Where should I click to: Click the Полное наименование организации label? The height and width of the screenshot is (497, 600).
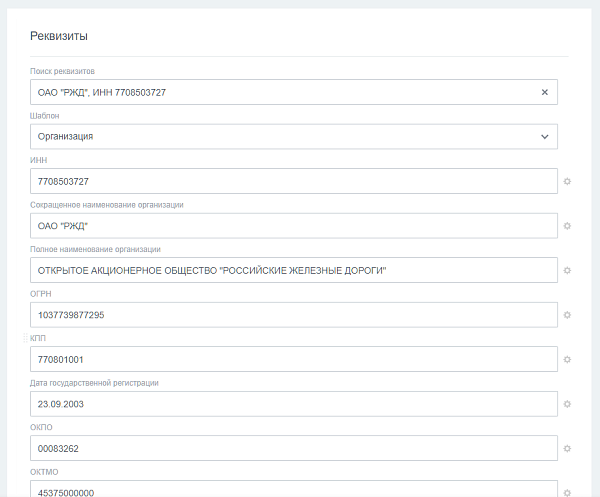click(x=95, y=249)
